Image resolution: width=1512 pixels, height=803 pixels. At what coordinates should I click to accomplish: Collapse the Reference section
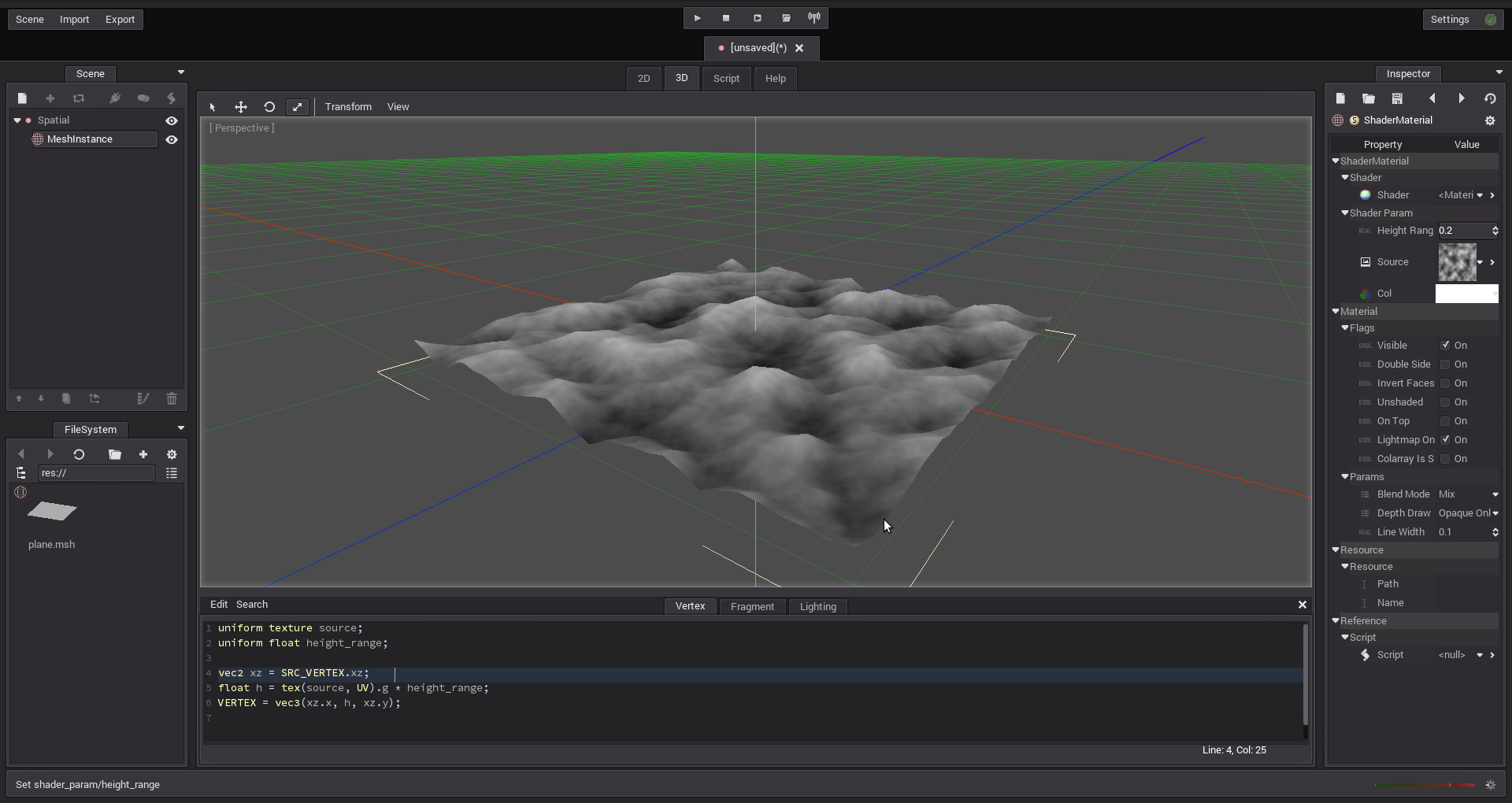click(x=1336, y=621)
